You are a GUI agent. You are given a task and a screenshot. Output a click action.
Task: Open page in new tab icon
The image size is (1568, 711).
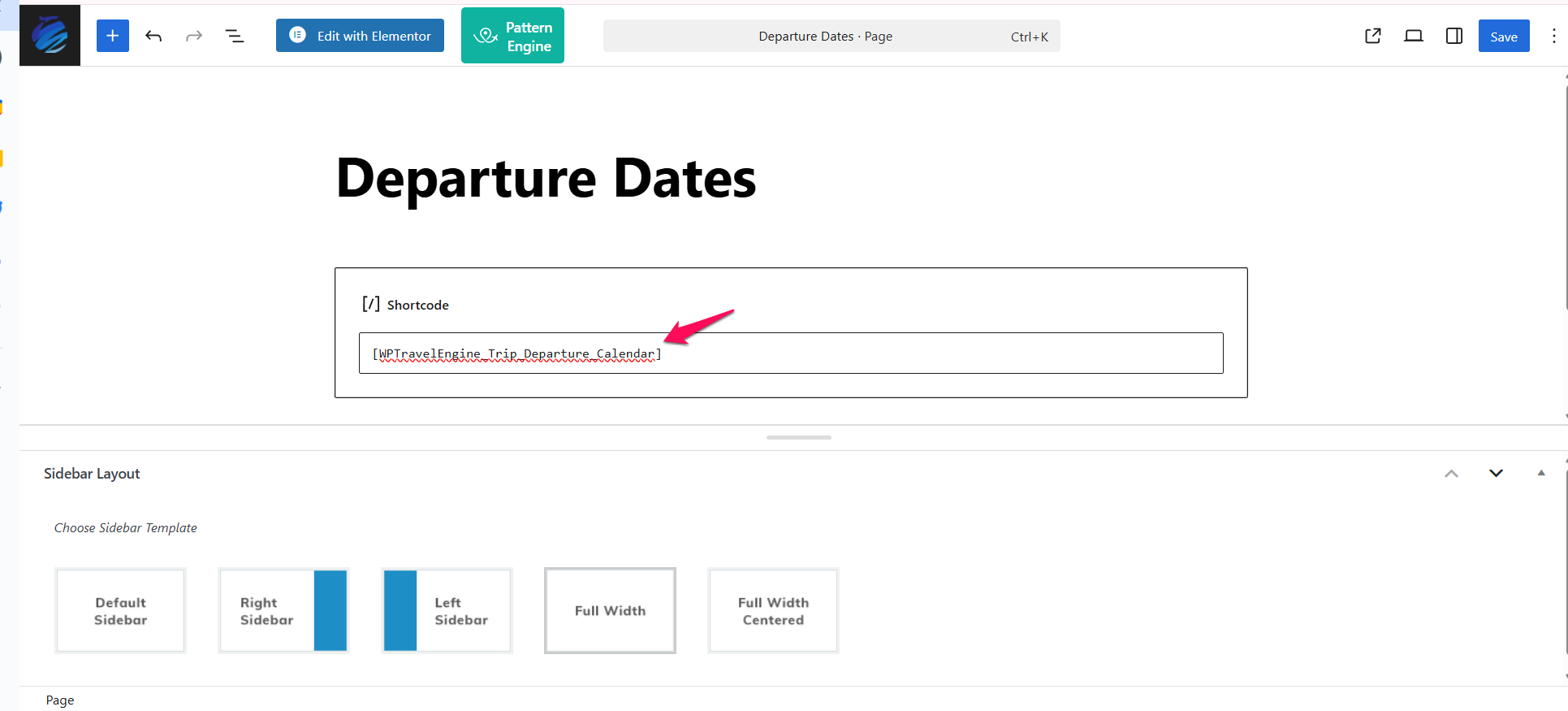1373,36
